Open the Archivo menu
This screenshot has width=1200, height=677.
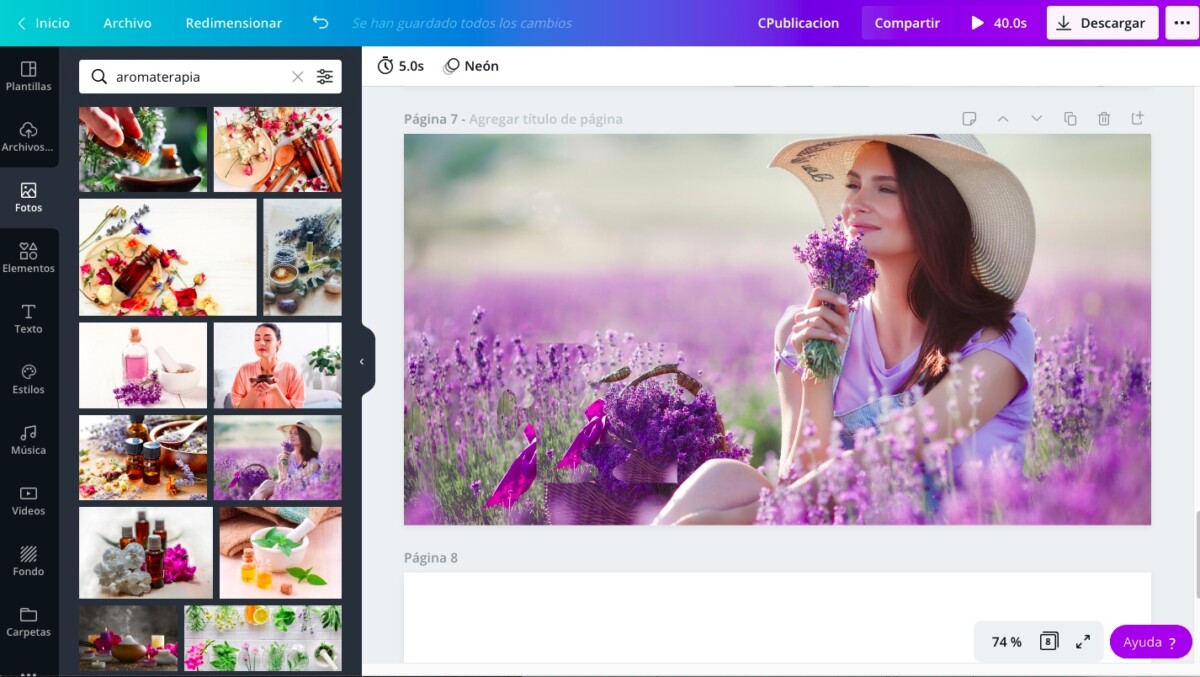point(127,23)
